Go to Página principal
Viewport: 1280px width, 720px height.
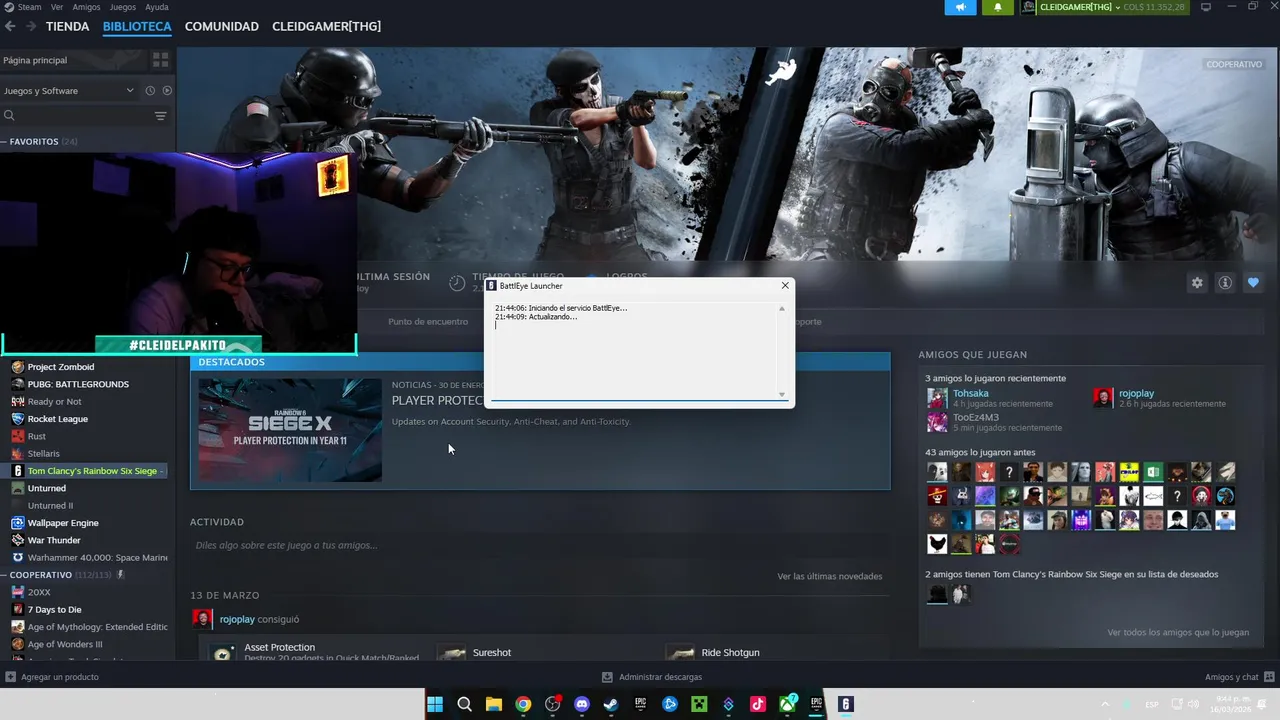(x=35, y=60)
